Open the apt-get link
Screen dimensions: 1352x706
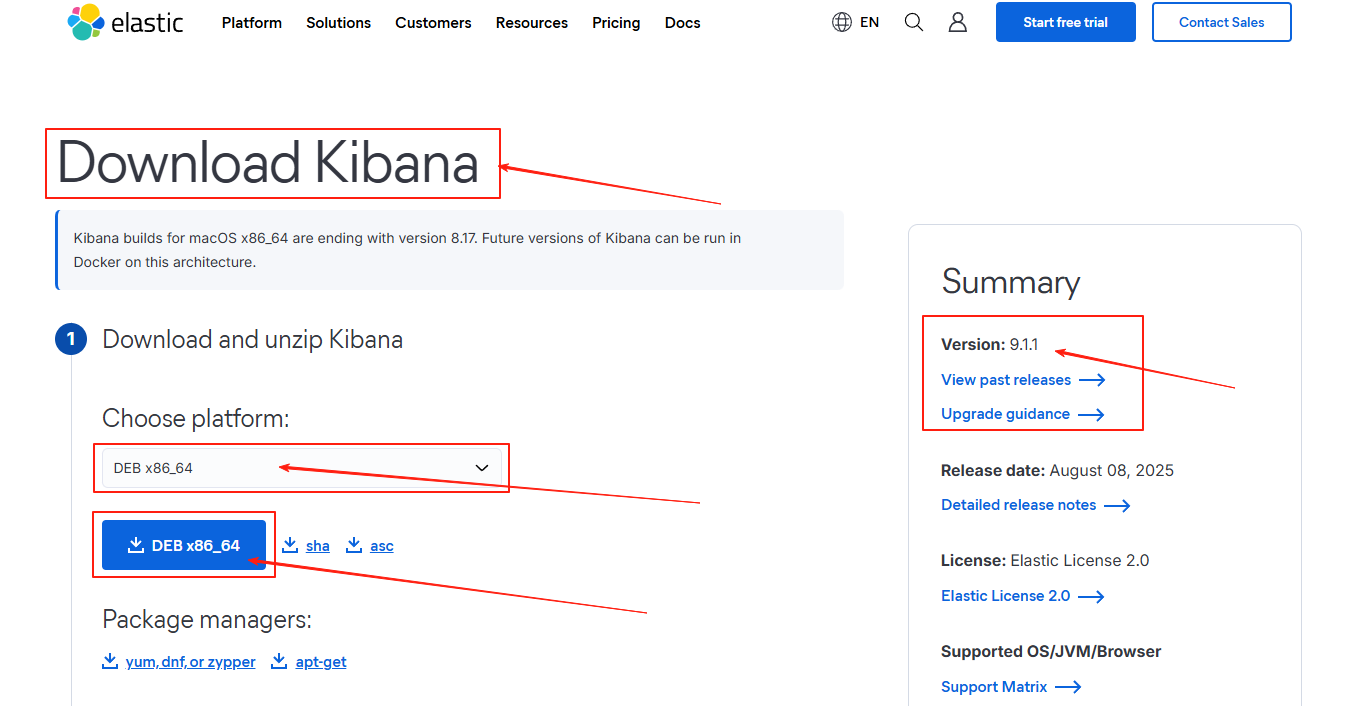pos(321,662)
